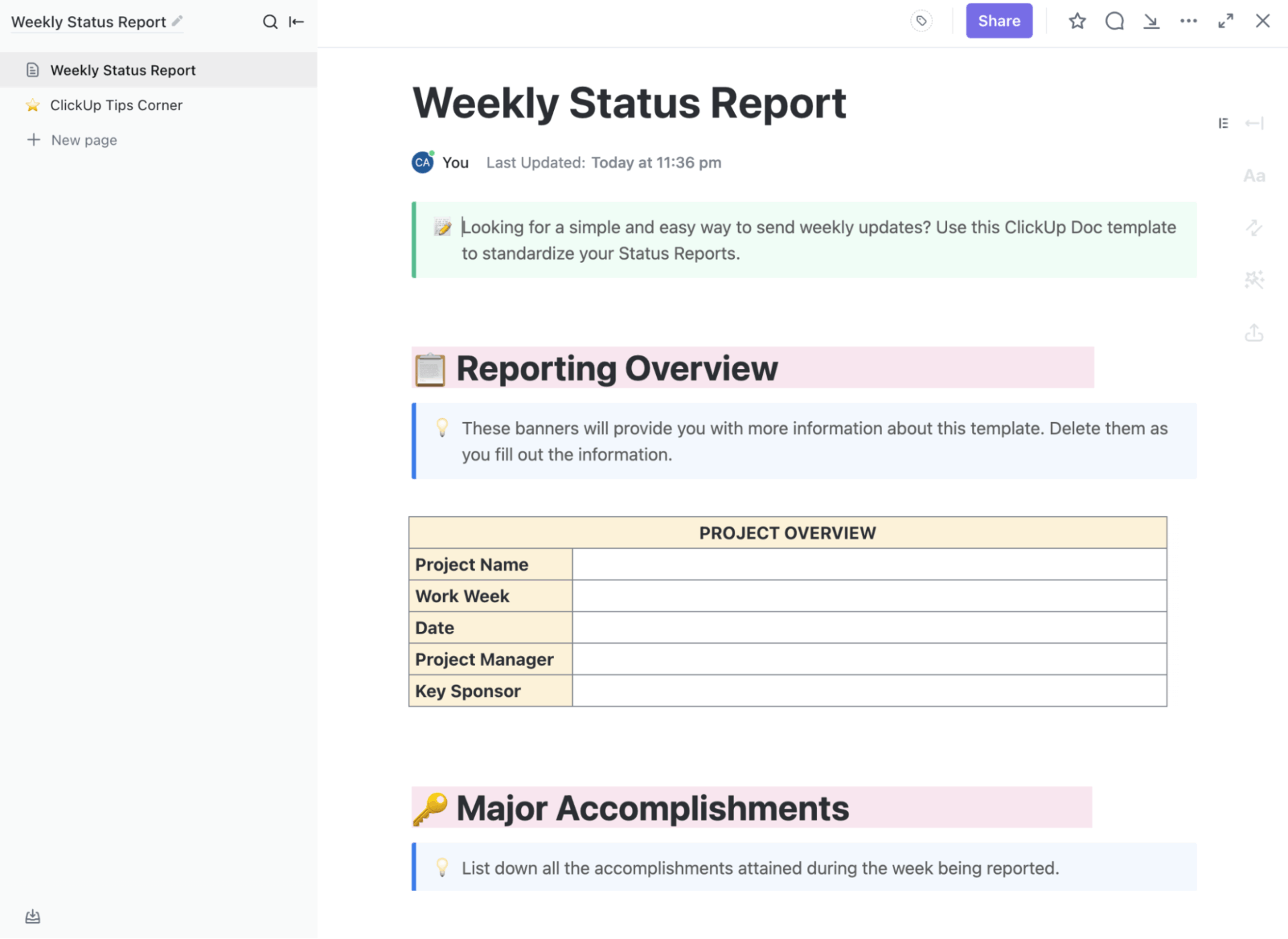Image resolution: width=1288 pixels, height=939 pixels.
Task: Open the search magnifier in the sidebar
Action: (x=270, y=21)
